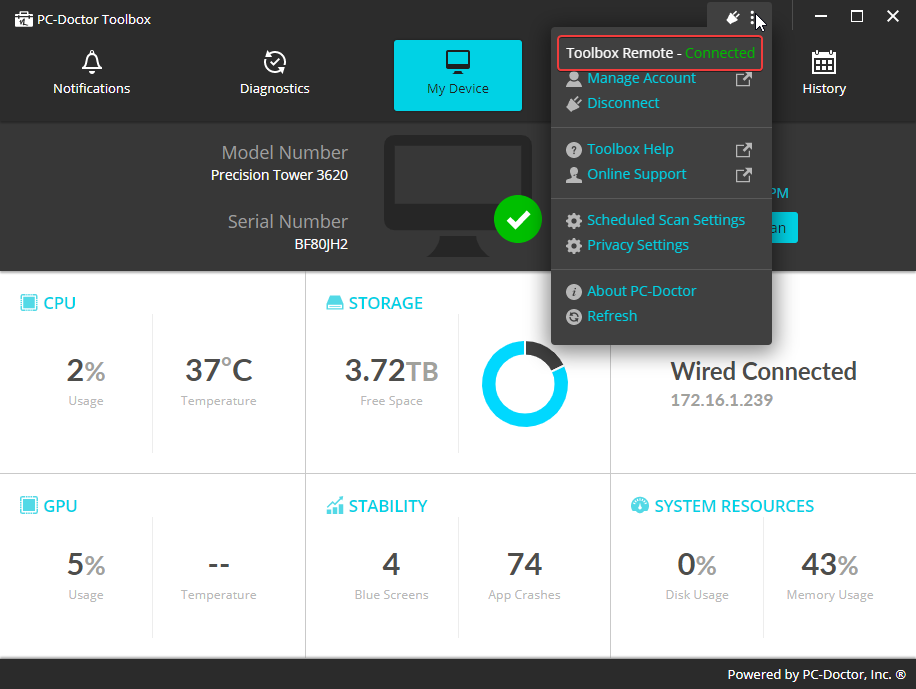Maximize the PC-Doctor Toolbox window
The width and height of the screenshot is (916, 689).
(x=857, y=16)
